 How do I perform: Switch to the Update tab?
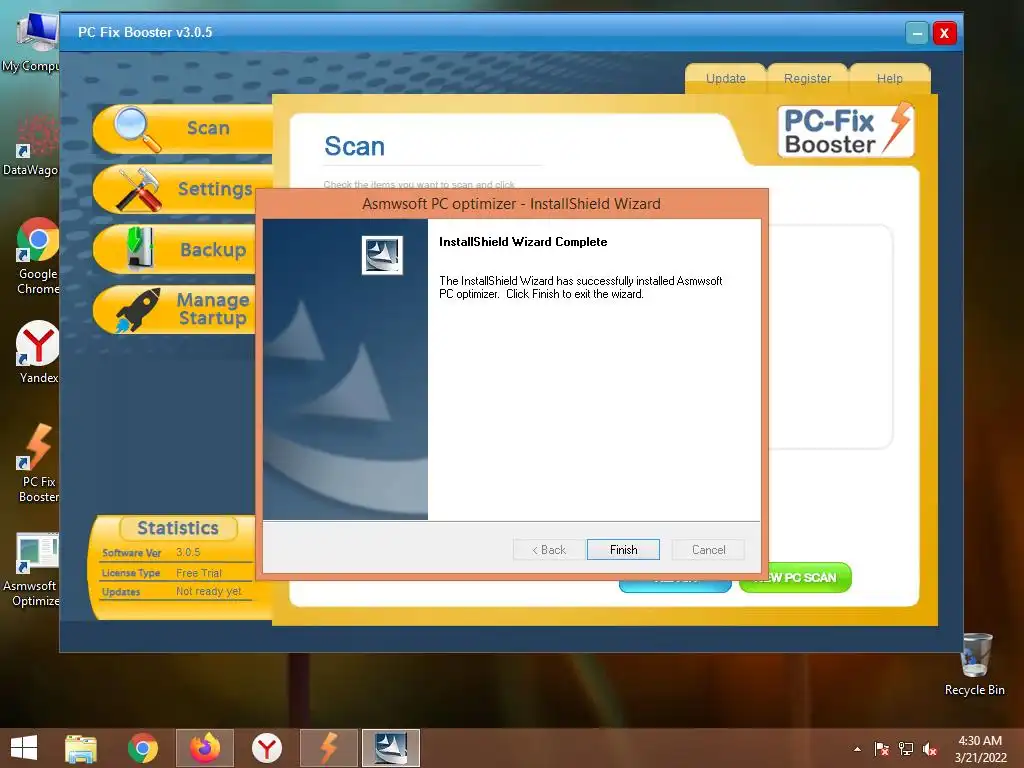tap(726, 78)
